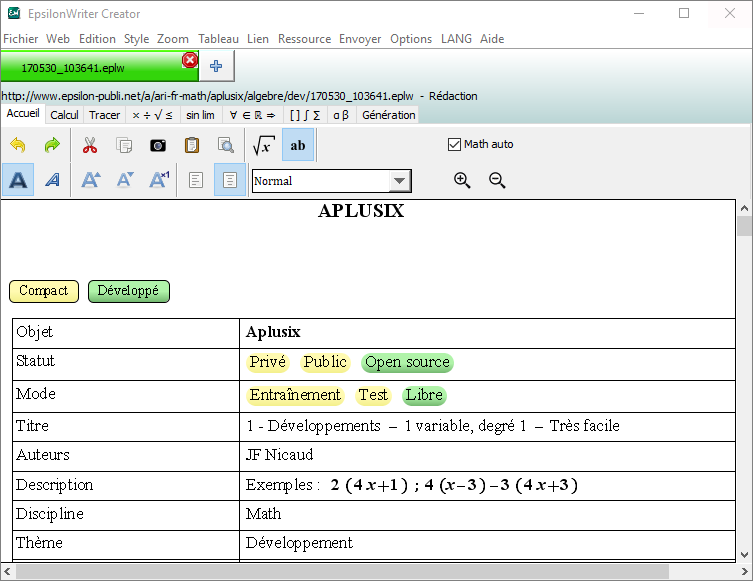Click the horizontal scrollbar right arrow
This screenshot has width=753, height=581.
click(x=745, y=572)
